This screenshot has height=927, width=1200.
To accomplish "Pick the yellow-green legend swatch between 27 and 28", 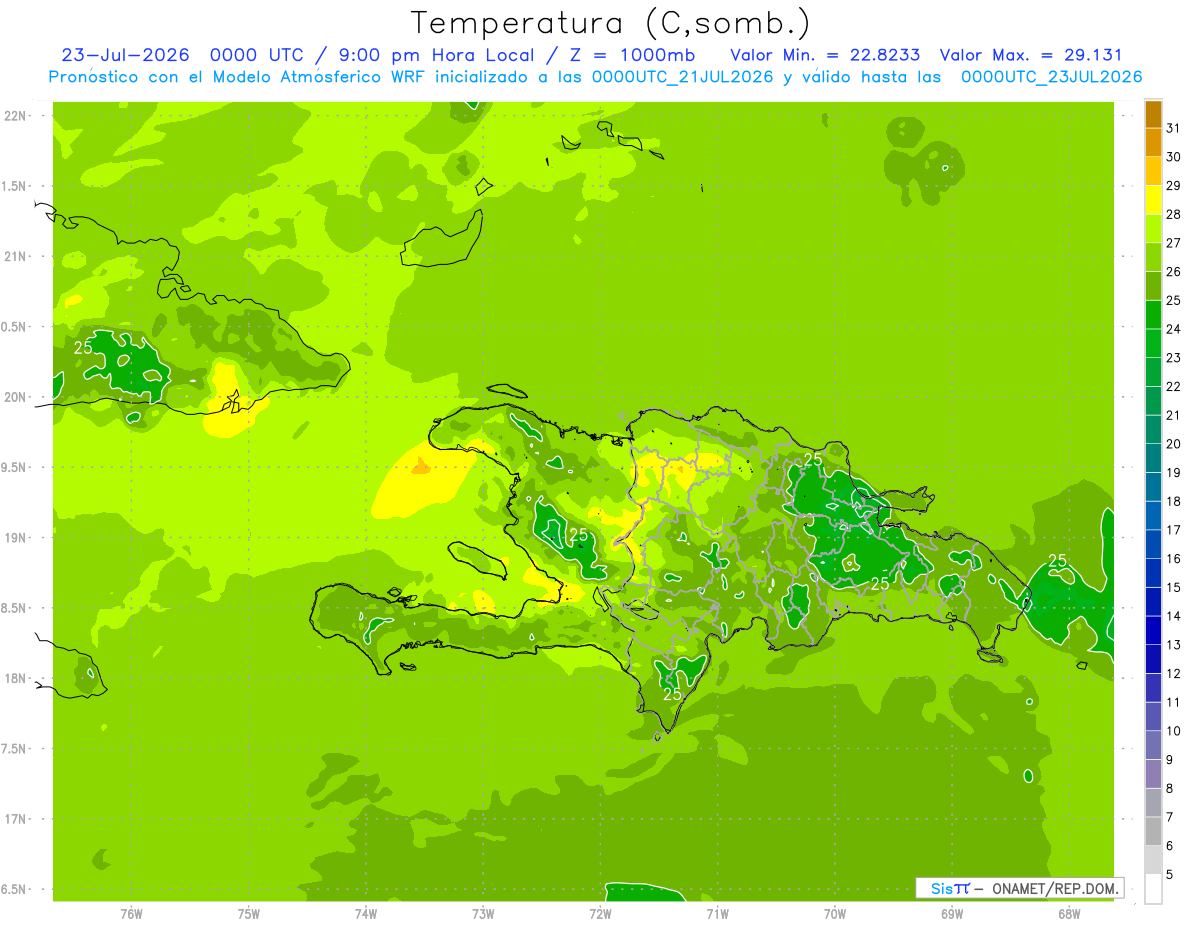I will (x=1153, y=228).
